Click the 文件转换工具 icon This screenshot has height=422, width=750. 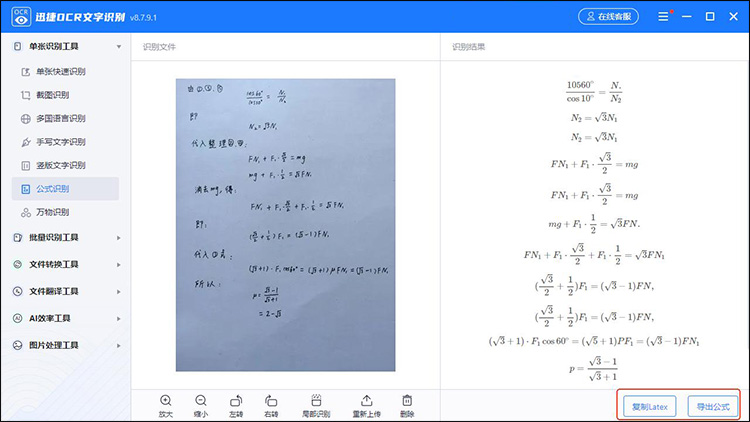(x=18, y=264)
